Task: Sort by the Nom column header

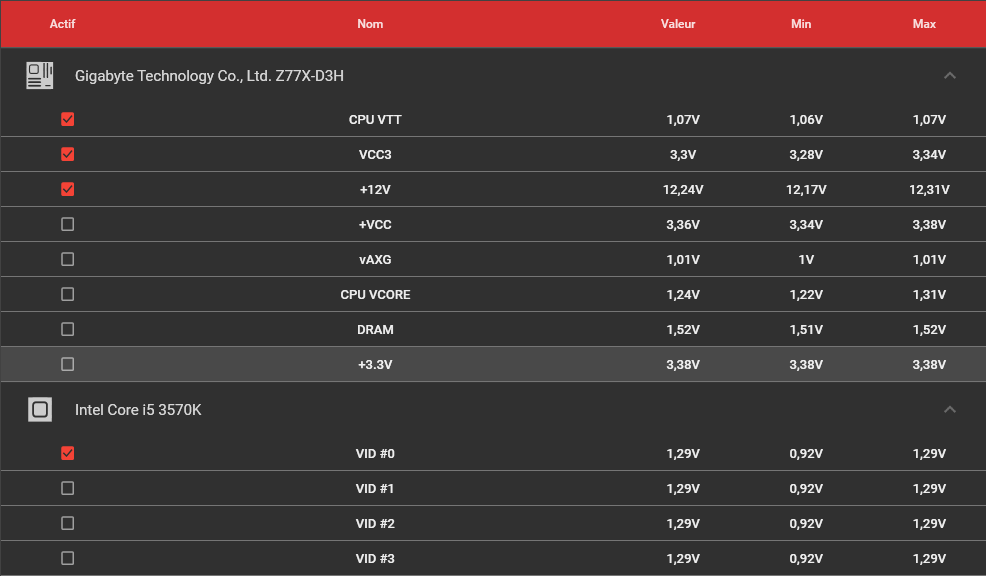Action: (370, 24)
